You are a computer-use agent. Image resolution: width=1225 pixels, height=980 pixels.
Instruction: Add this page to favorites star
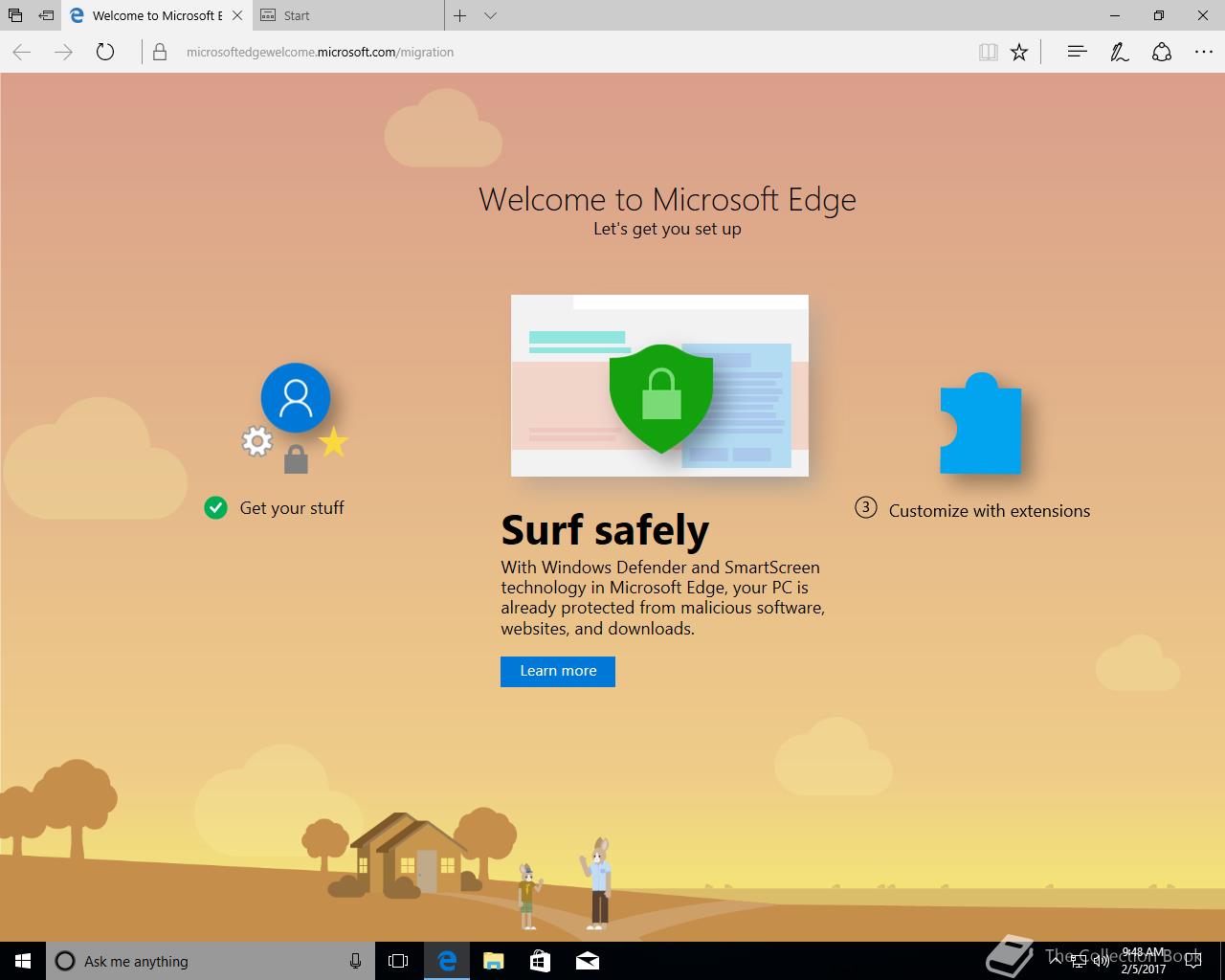pyautogui.click(x=1019, y=52)
